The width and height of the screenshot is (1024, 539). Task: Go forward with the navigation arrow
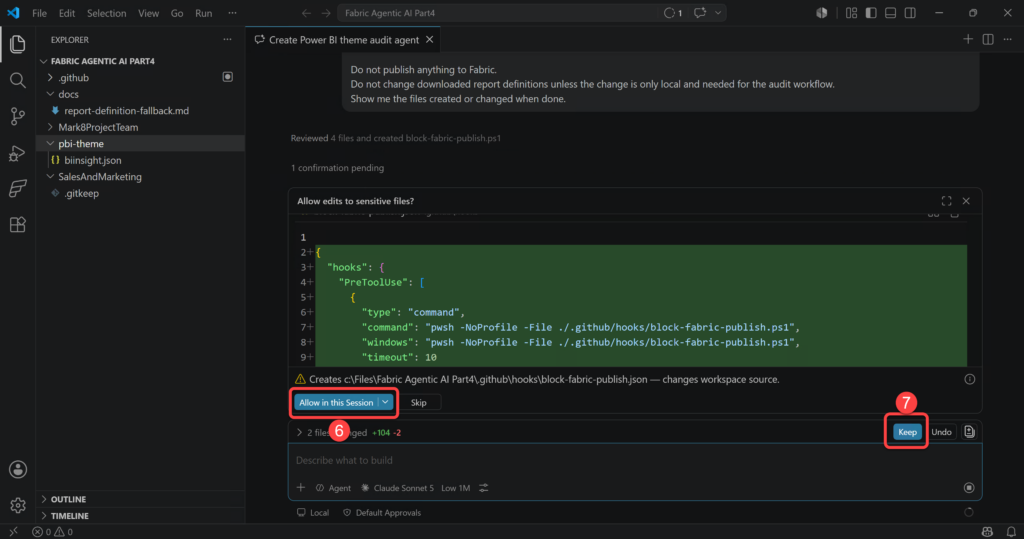click(x=325, y=13)
